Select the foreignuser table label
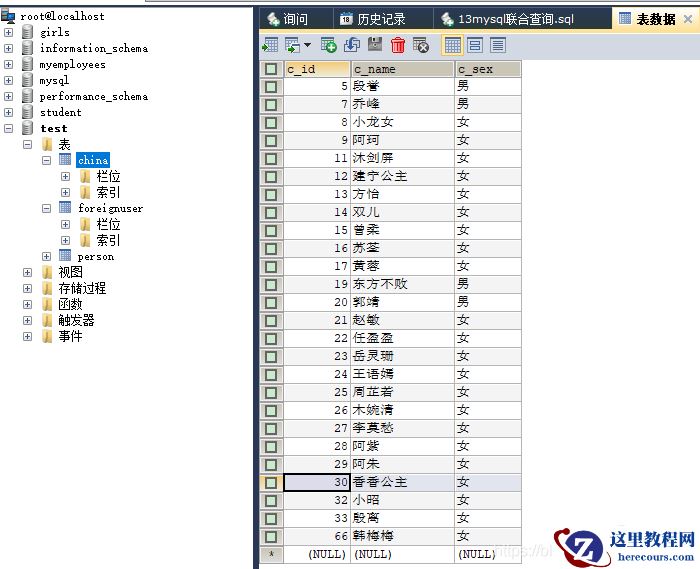This screenshot has height=569, width=700. pyautogui.click(x=110, y=208)
